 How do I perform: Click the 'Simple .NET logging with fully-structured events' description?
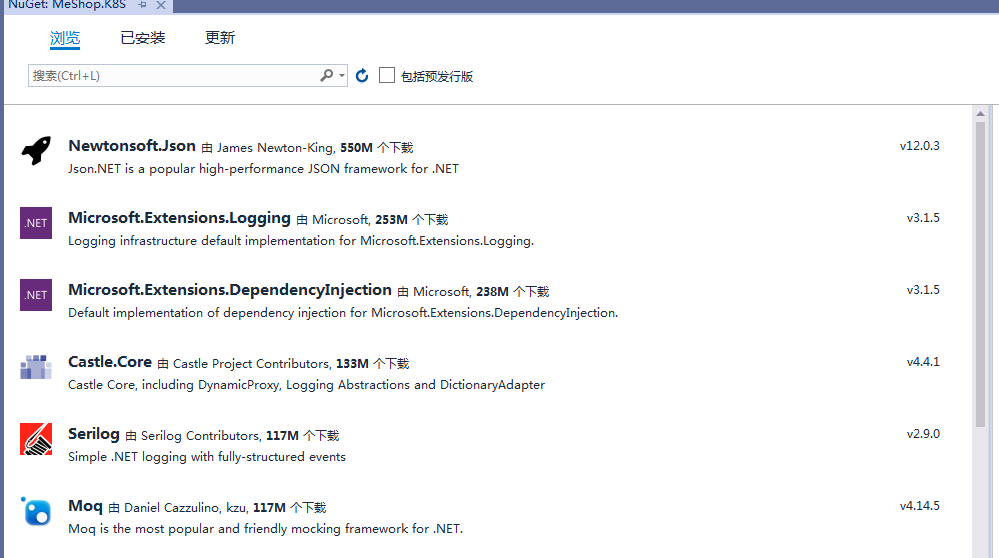point(207,457)
